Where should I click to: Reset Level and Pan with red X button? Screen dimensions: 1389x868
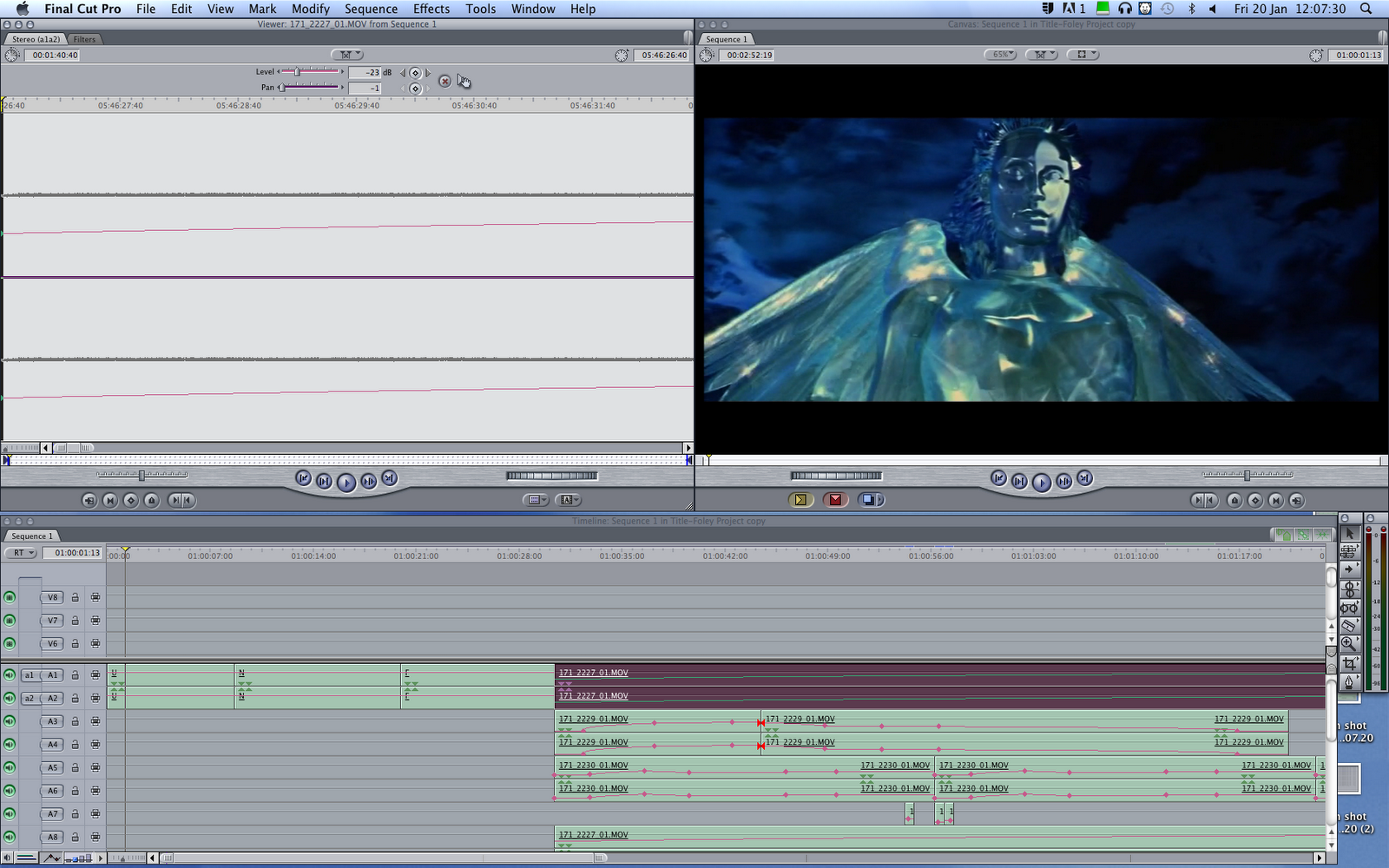tap(444, 81)
